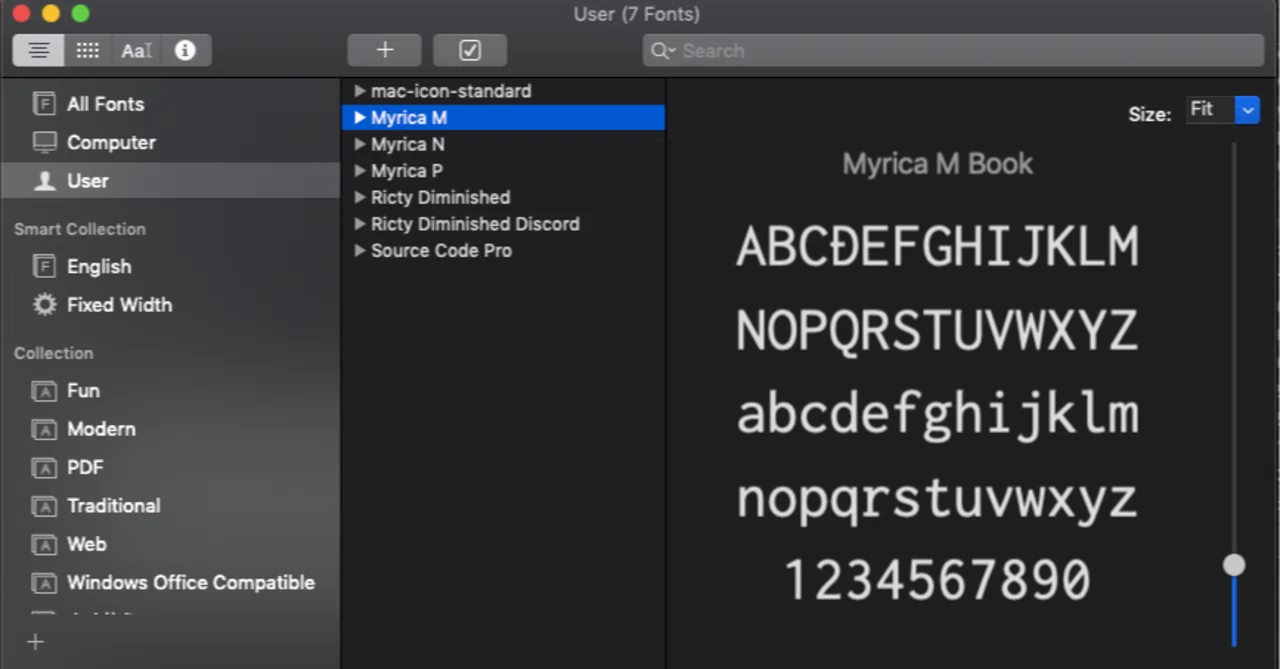
Task: Click the add font plus button
Action: (385, 50)
